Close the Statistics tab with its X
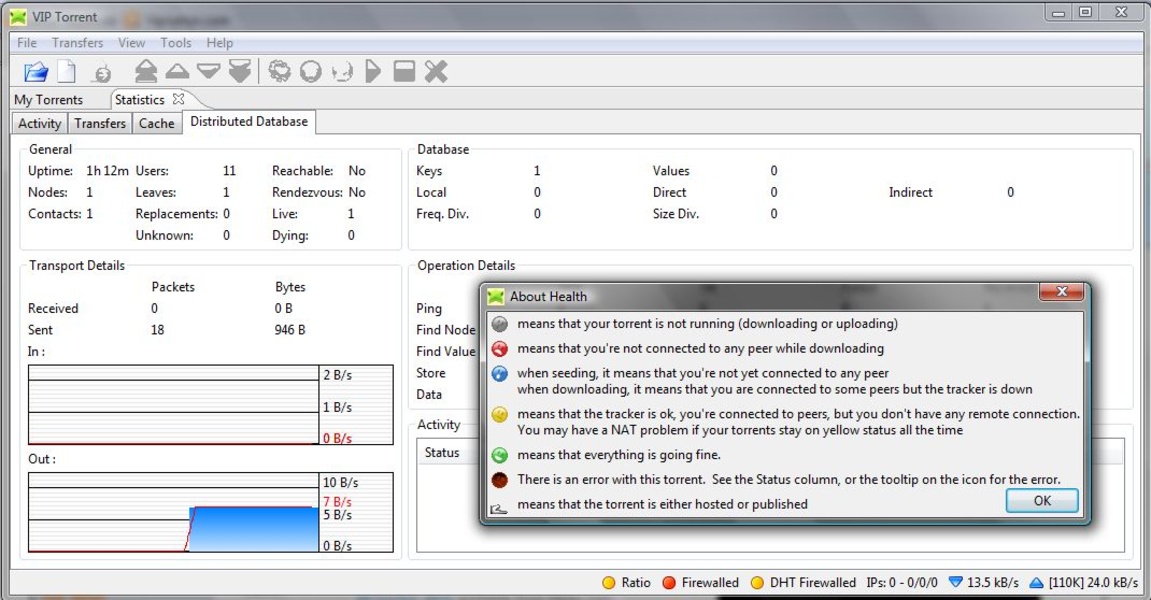Screen dimensions: 1151x600 point(178,99)
